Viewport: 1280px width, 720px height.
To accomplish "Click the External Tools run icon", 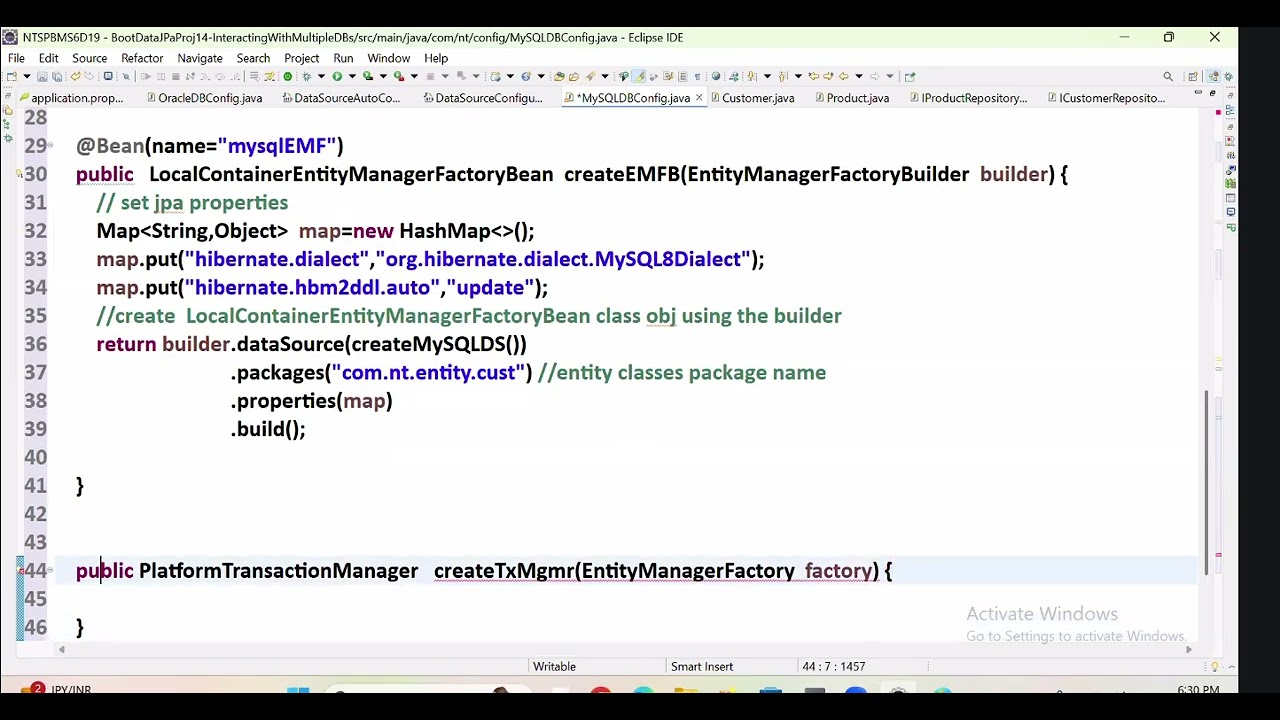I will (398, 76).
